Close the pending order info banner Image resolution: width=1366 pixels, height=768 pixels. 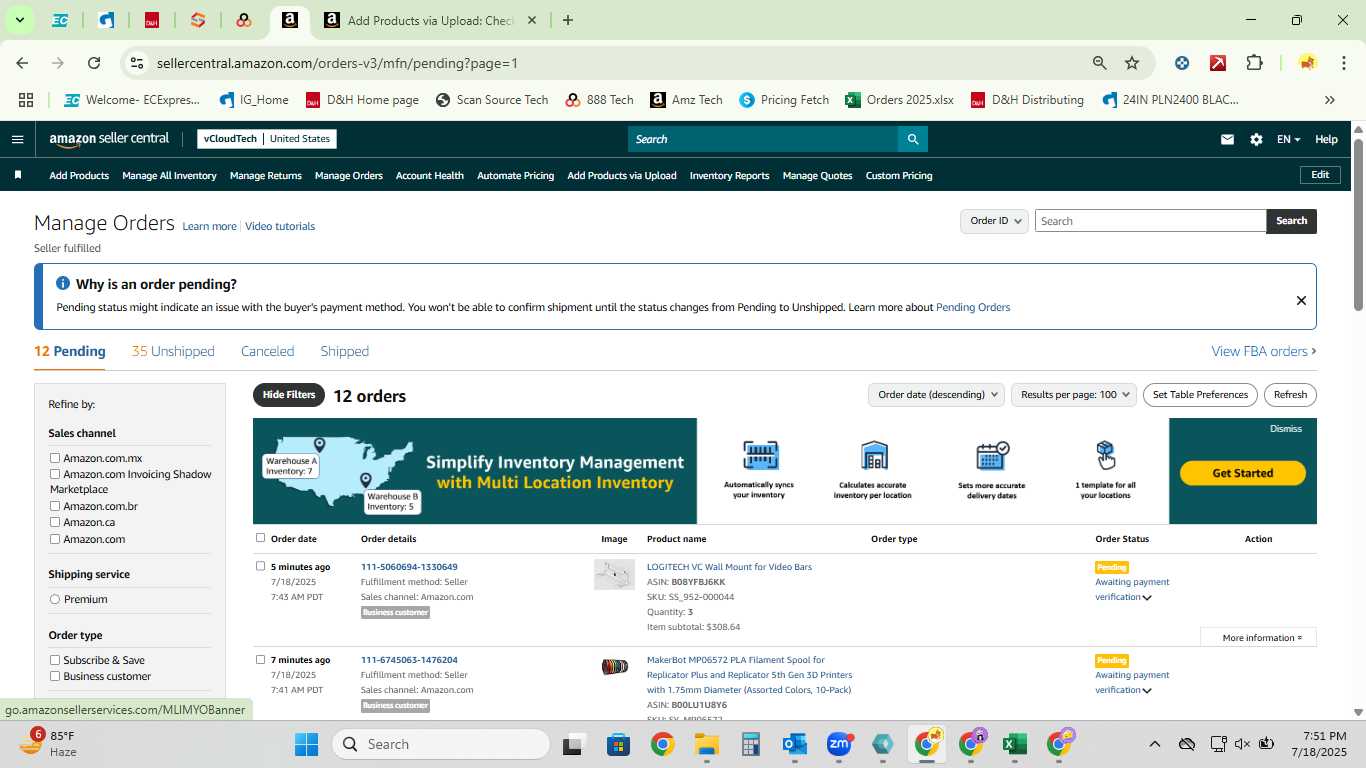click(1301, 300)
